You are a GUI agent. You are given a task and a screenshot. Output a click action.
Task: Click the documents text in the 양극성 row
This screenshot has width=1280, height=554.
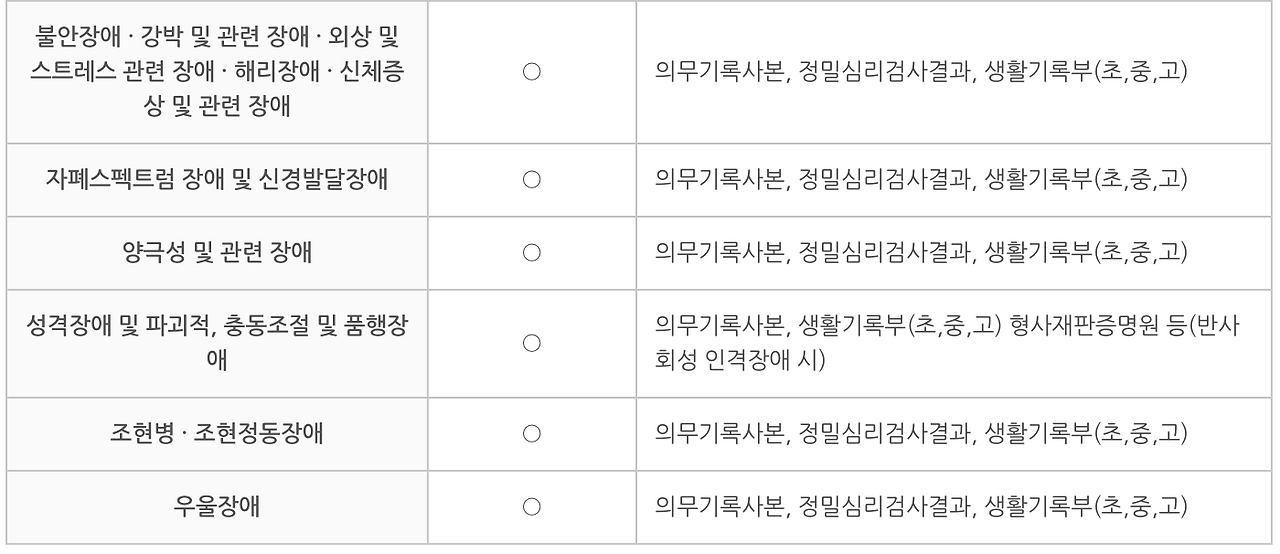[921, 252]
